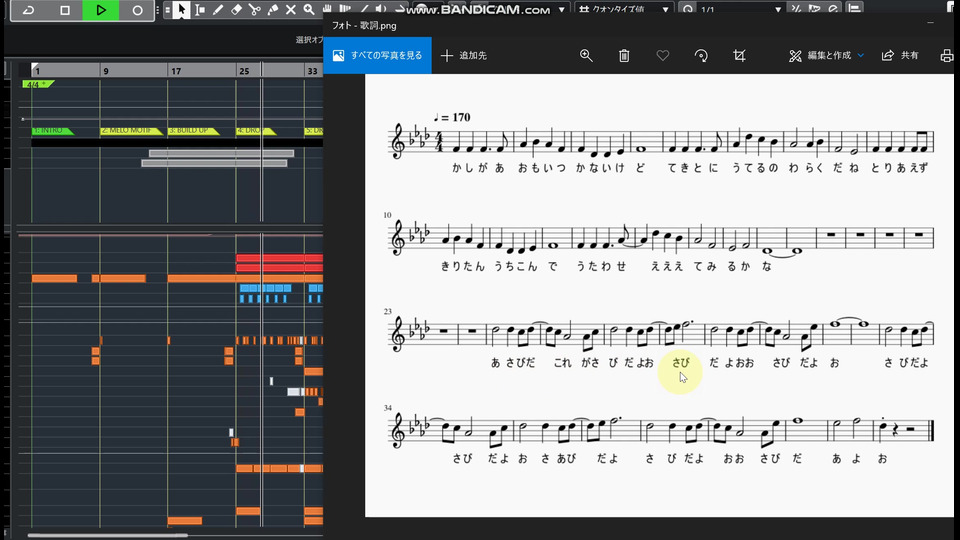Image resolution: width=960 pixels, height=540 pixels.
Task: Minimize the Photos window
Action: tap(931, 23)
